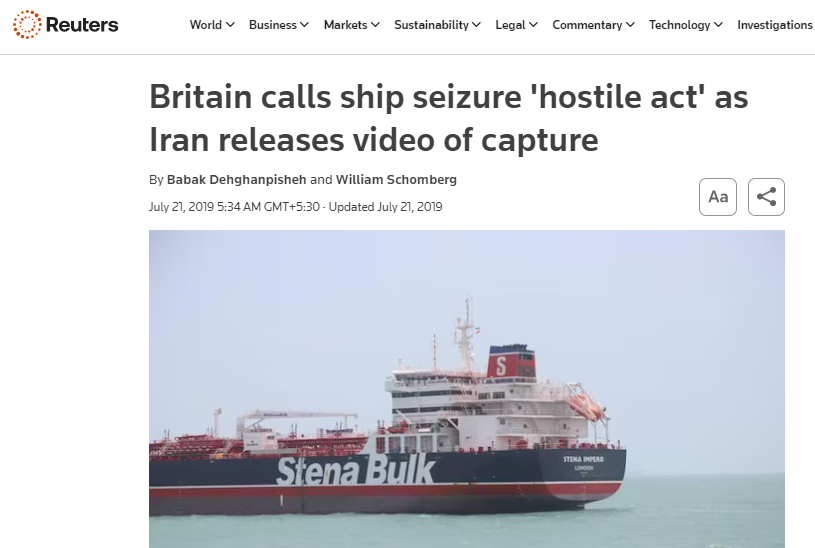Open the Sustainability menu
The image size is (815, 548).
[437, 25]
